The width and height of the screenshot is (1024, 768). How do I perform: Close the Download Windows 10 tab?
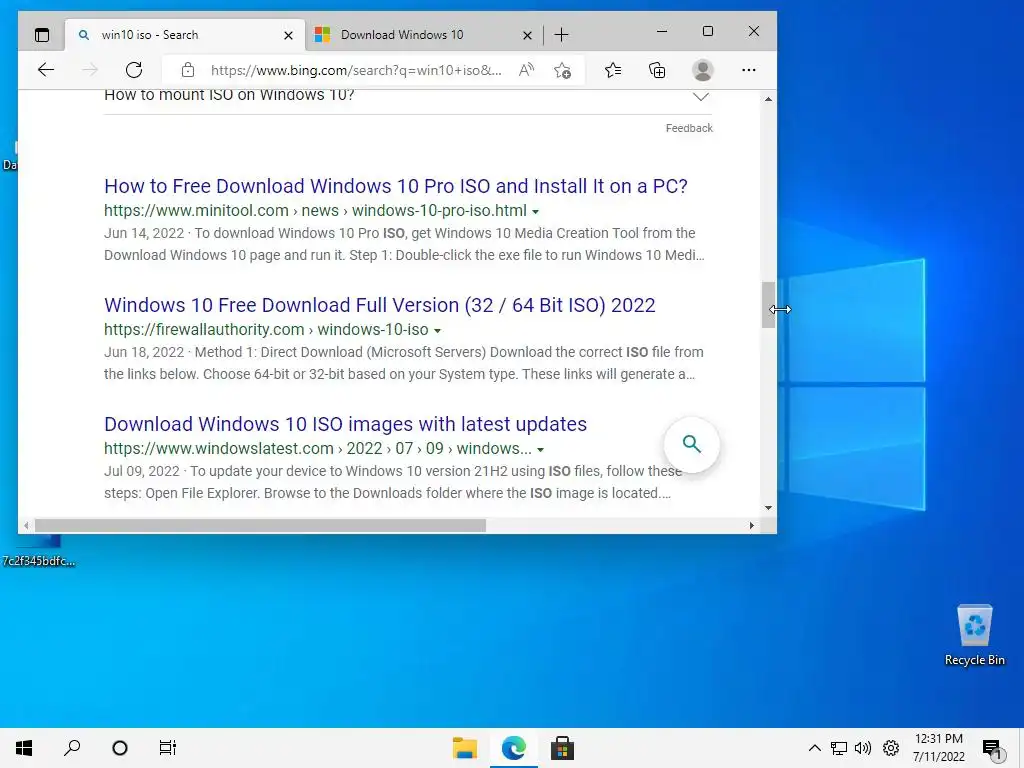click(527, 35)
